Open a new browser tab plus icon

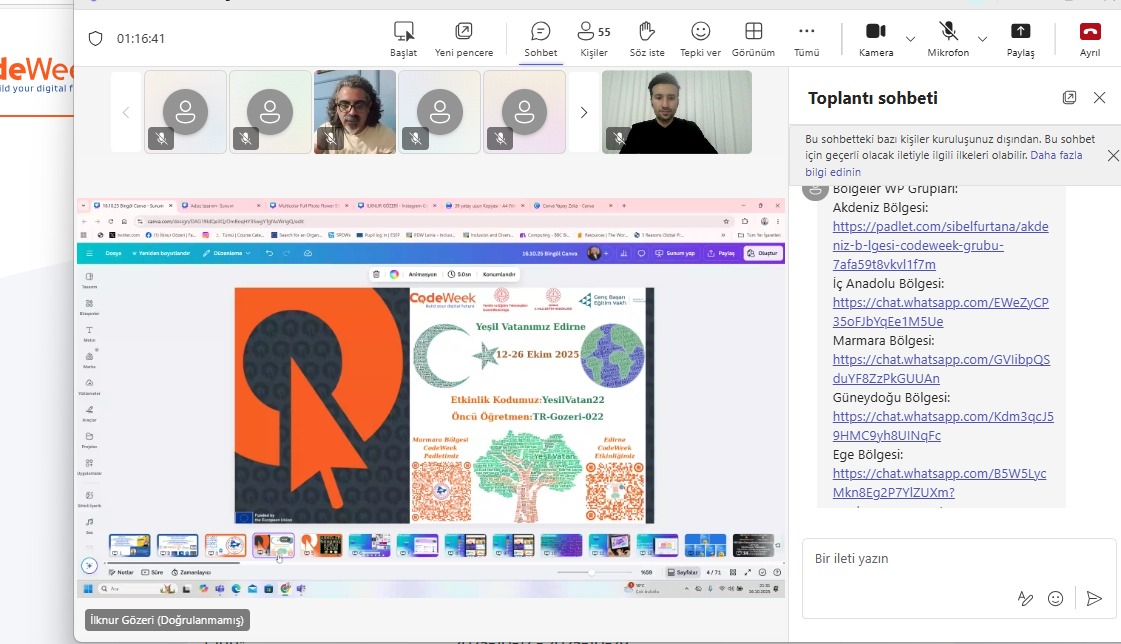click(x=624, y=206)
